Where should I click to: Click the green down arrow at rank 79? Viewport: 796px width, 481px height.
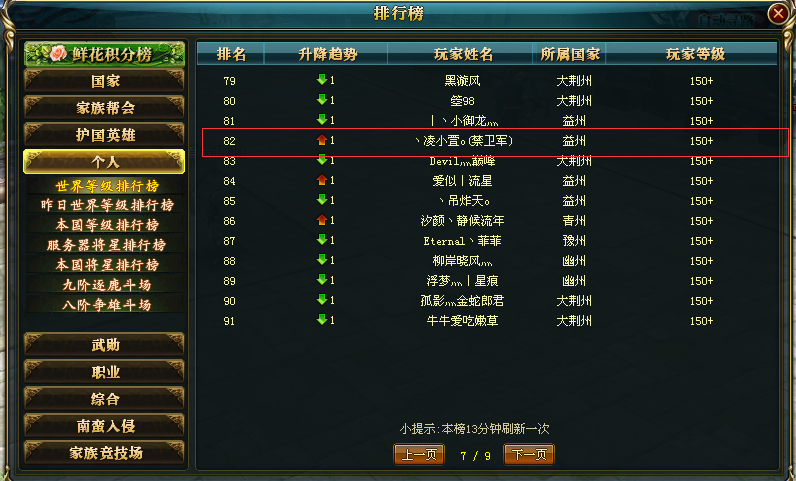pos(321,80)
